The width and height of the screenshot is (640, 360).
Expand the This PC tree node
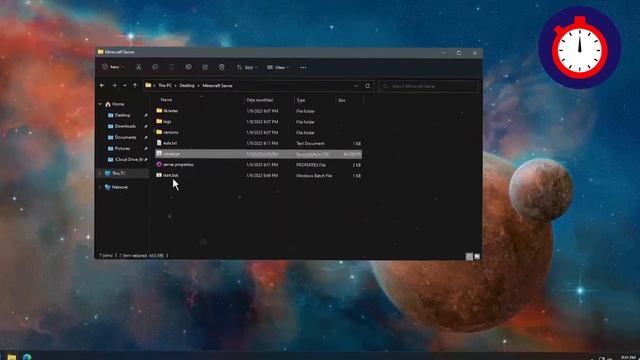100,173
